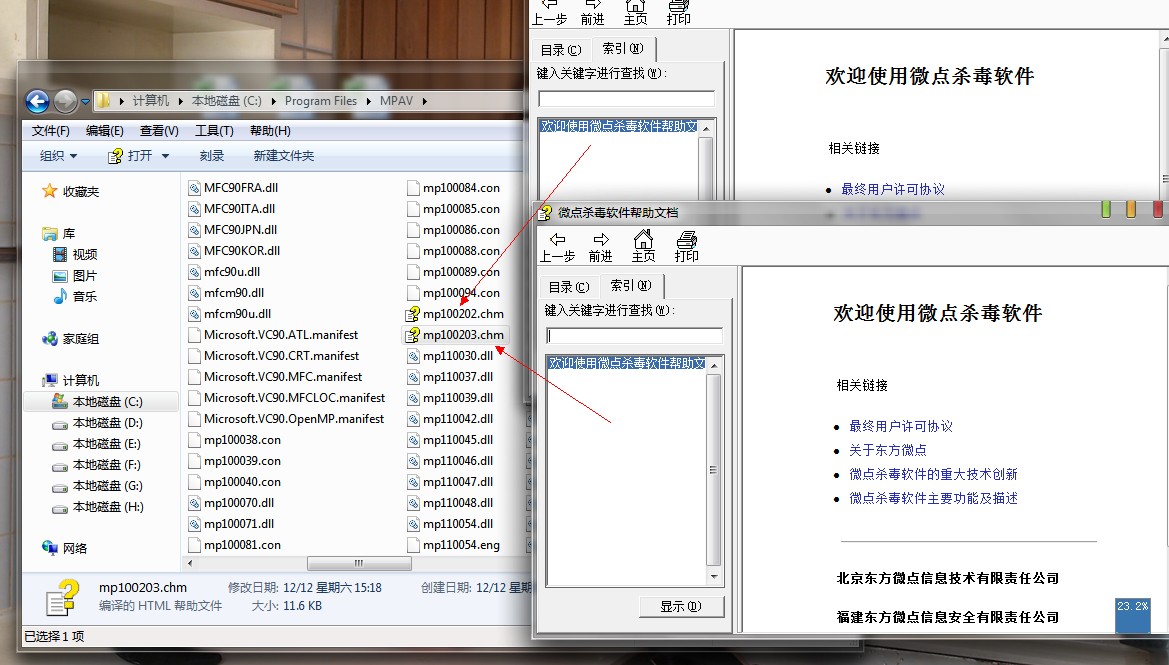Open 最终用户许可协议 link in front help window

pyautogui.click(x=901, y=426)
